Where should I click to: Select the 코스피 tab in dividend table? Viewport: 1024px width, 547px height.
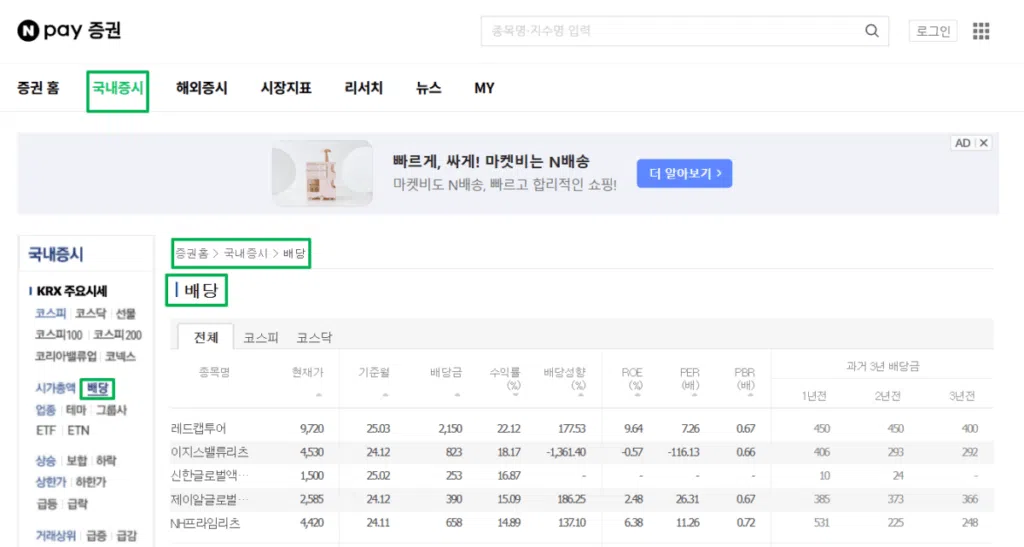coord(261,337)
